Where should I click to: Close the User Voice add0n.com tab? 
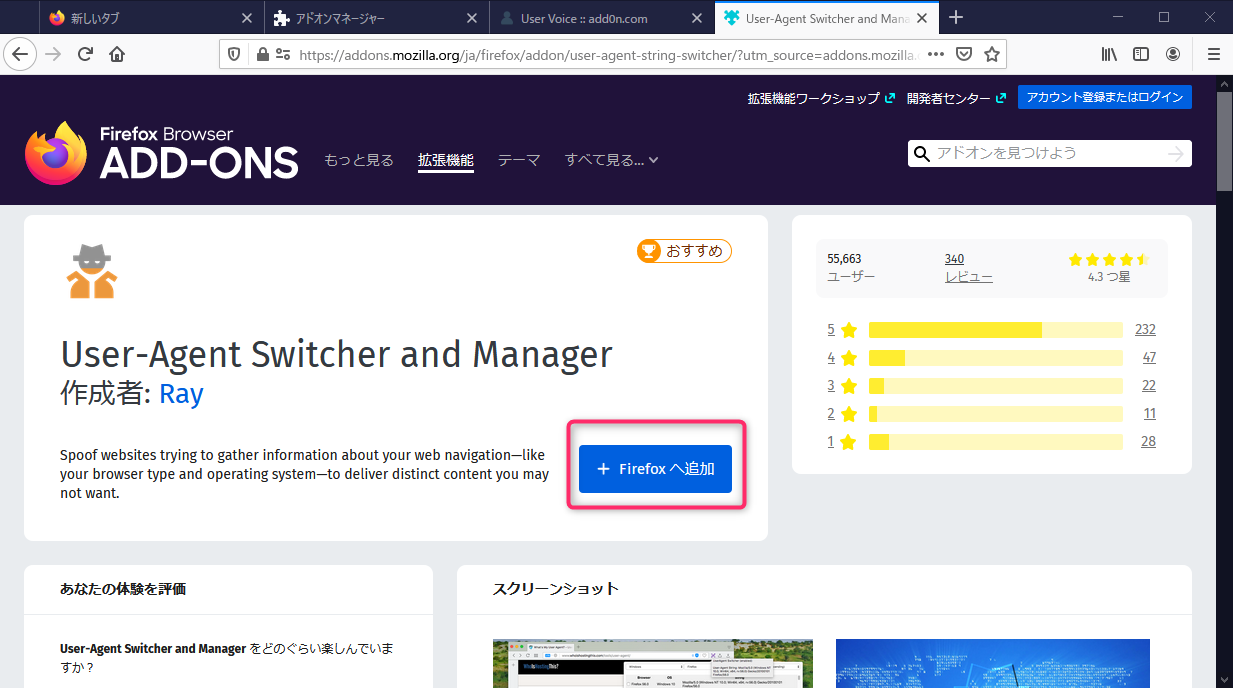pyautogui.click(x=698, y=18)
